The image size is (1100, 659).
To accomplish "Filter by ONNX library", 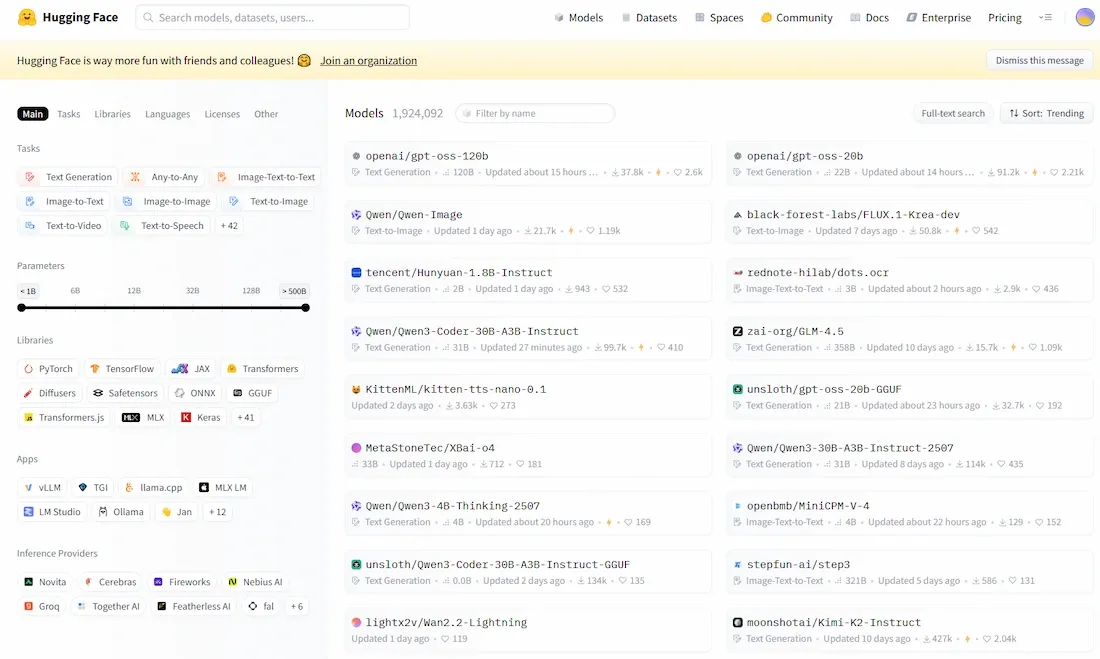I will [195, 393].
